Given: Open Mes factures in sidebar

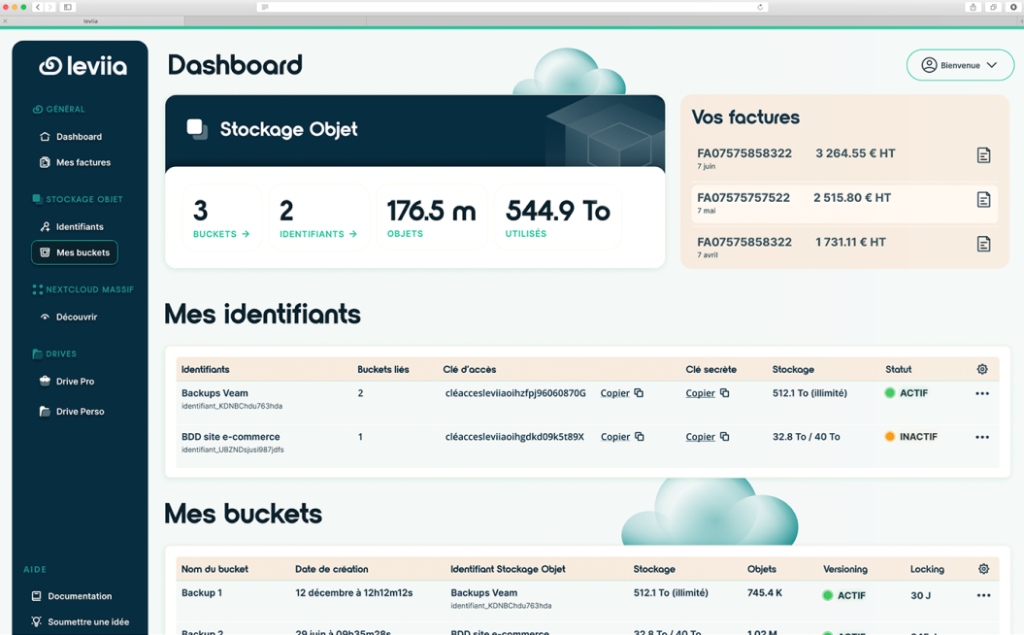Looking at the screenshot, I should [x=83, y=162].
